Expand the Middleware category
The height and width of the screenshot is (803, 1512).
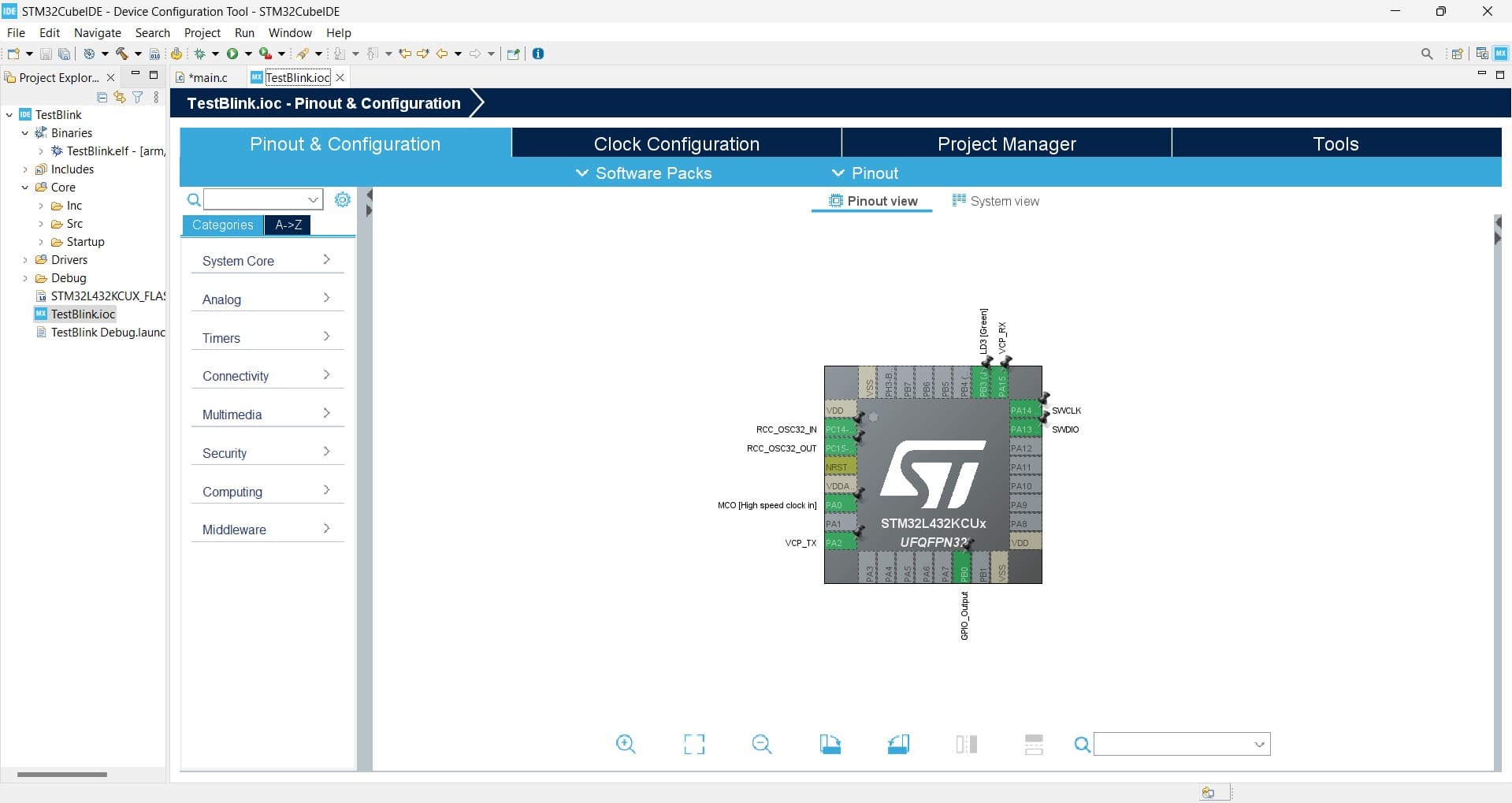[267, 529]
